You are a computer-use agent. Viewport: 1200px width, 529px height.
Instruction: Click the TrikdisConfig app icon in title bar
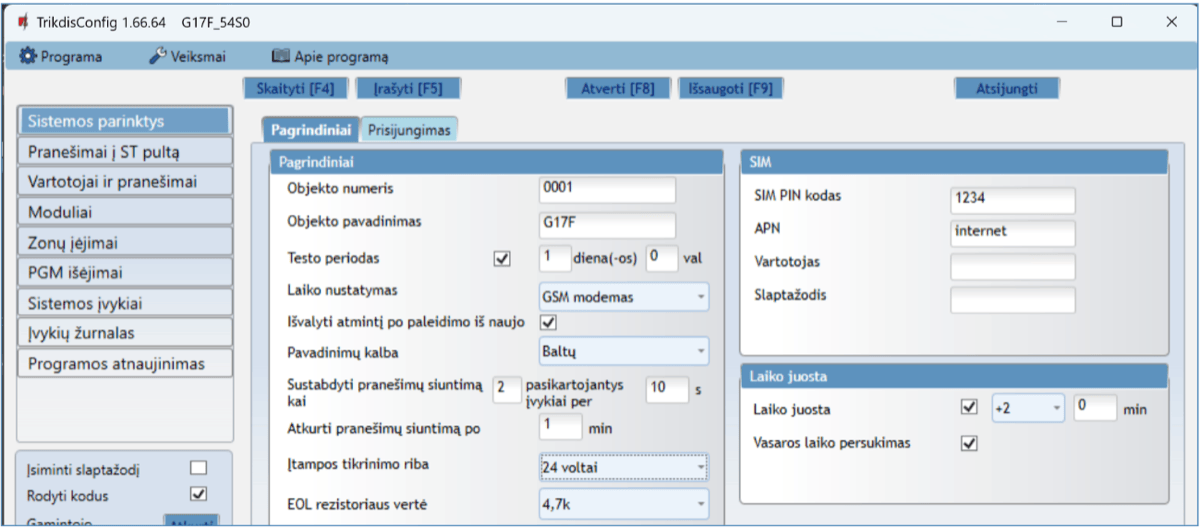click(x=22, y=21)
